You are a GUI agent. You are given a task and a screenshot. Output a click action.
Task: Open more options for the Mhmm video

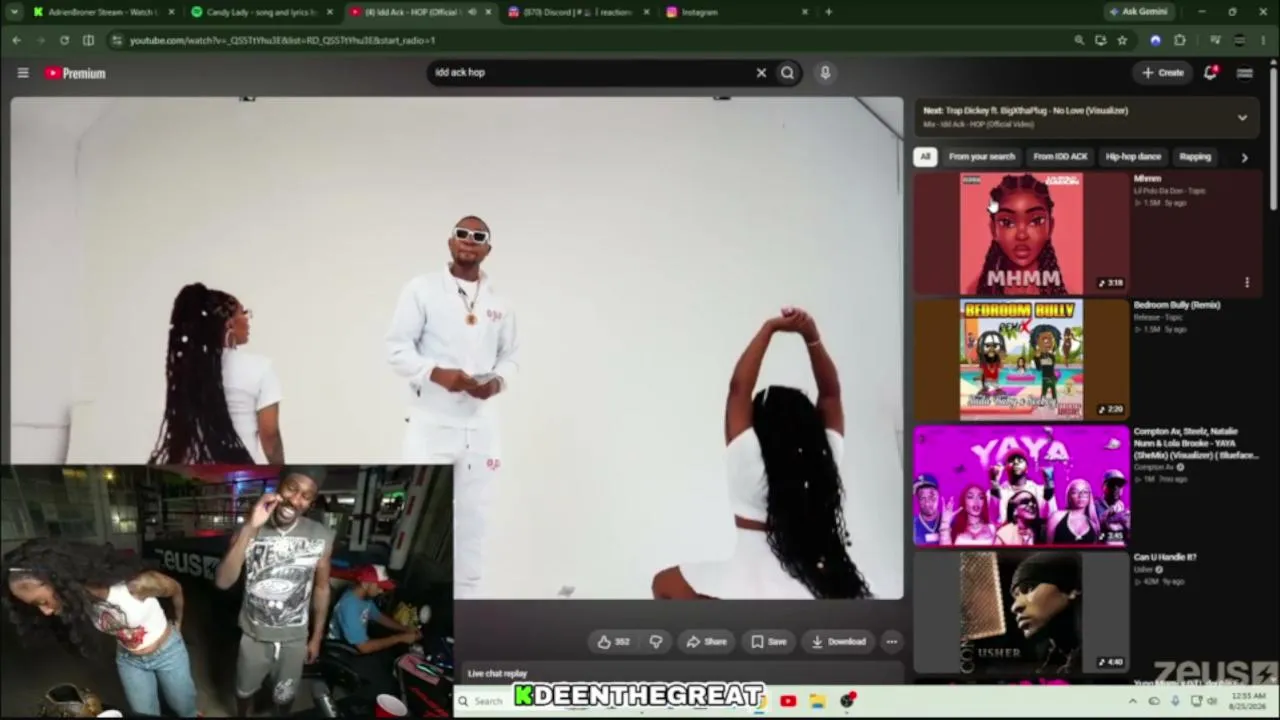(x=1247, y=283)
